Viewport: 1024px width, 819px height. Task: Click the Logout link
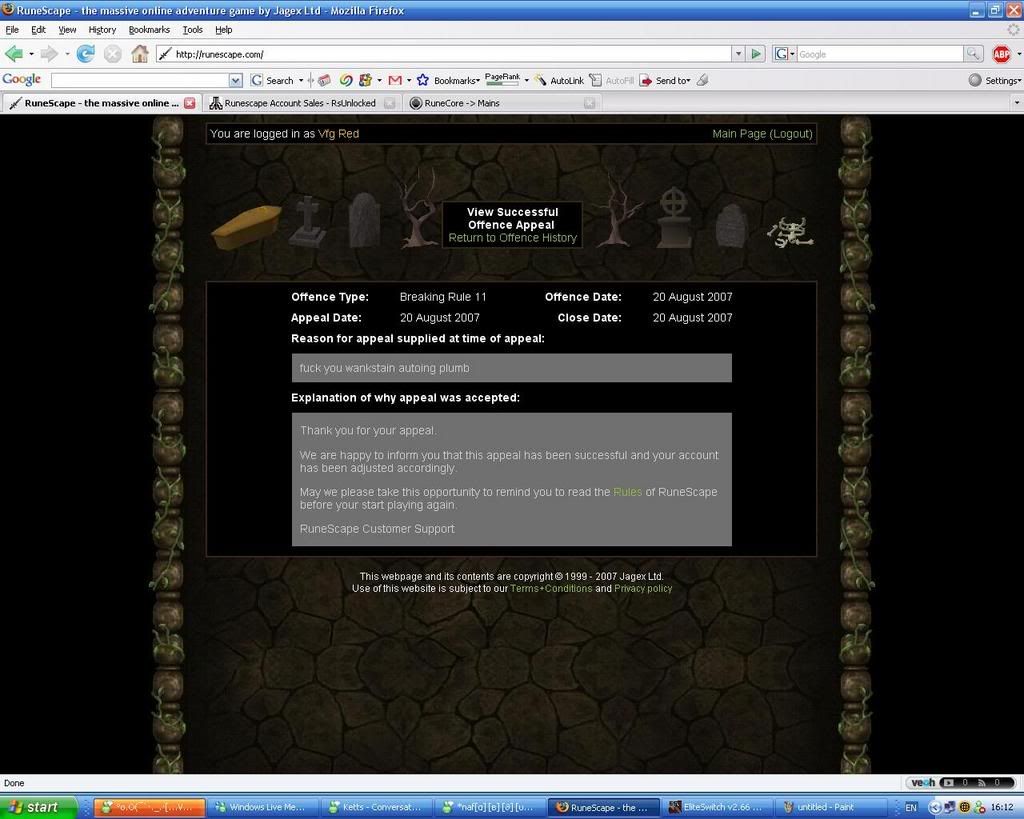[791, 134]
